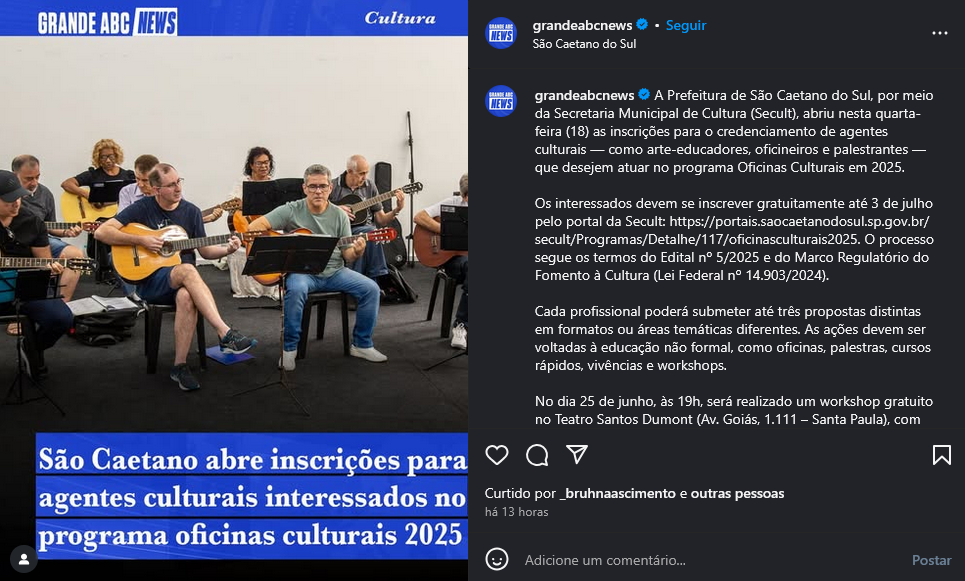The height and width of the screenshot is (581, 965).
Task: Open comments via the speech bubble icon
Action: 537,455
